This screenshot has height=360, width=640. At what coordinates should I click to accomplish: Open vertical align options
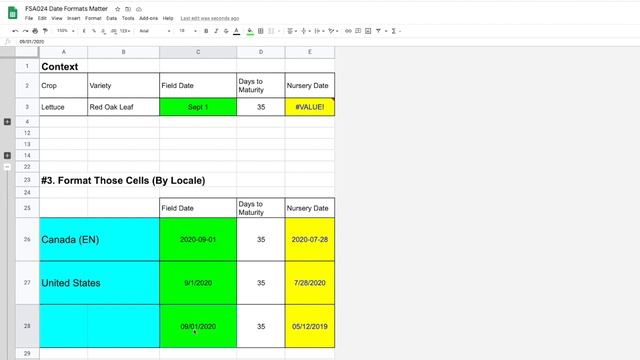pyautogui.click(x=305, y=31)
